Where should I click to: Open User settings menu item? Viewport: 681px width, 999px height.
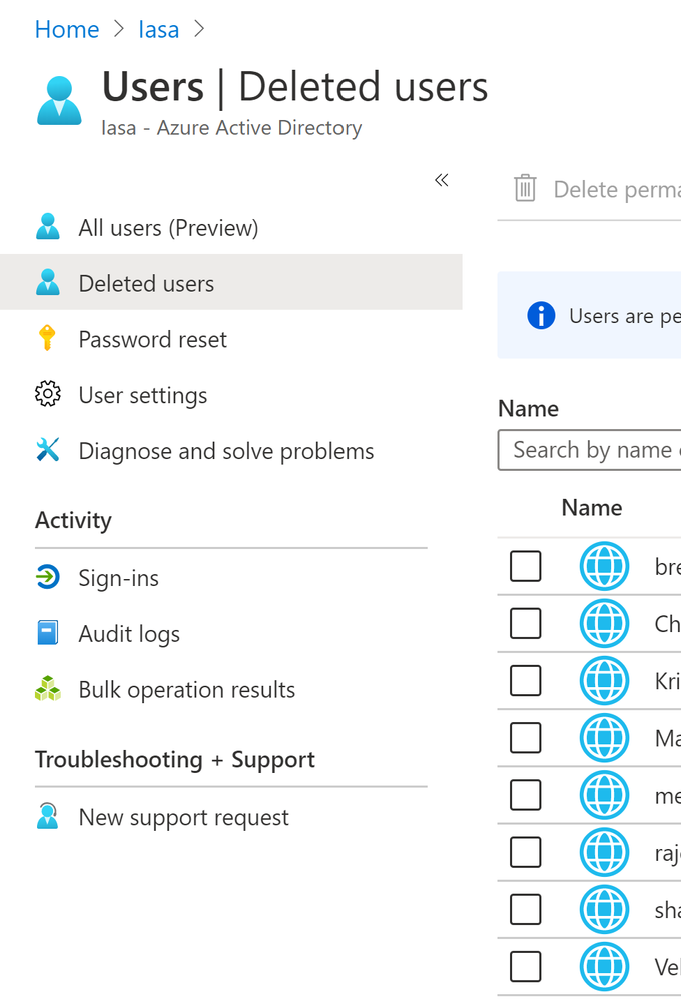(143, 395)
